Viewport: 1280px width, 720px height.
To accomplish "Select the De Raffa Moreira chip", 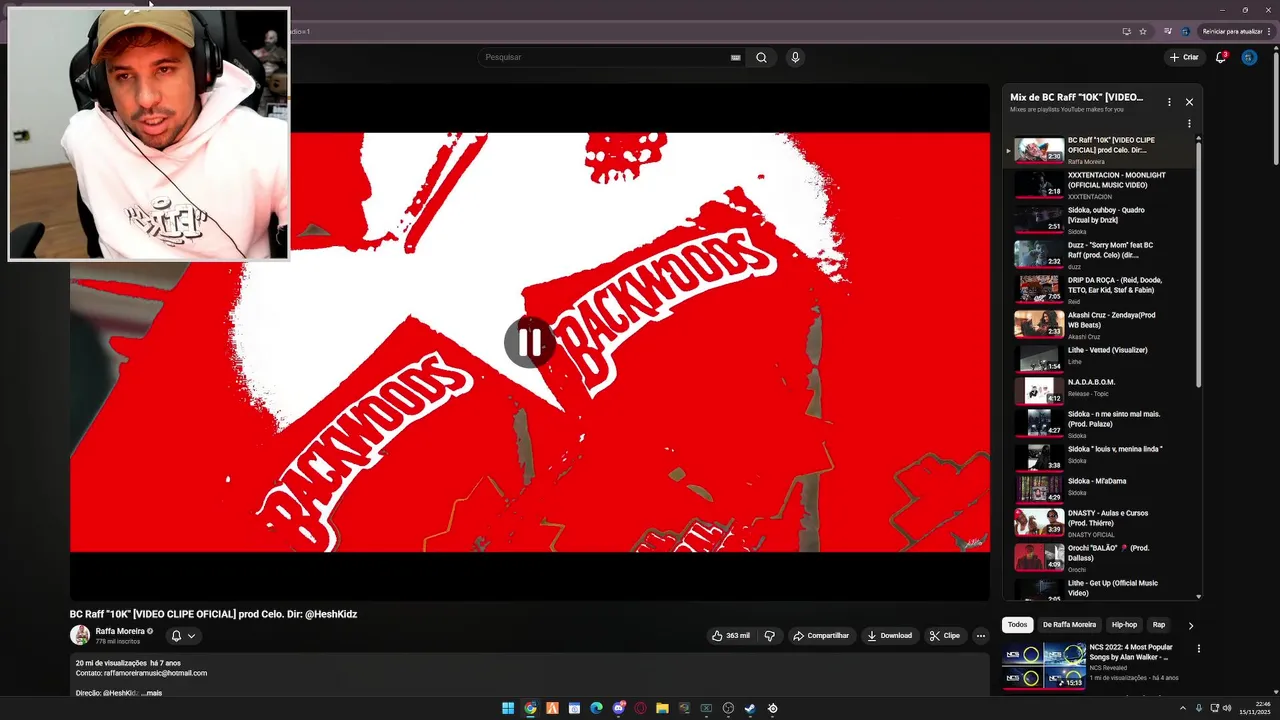I will point(1069,625).
